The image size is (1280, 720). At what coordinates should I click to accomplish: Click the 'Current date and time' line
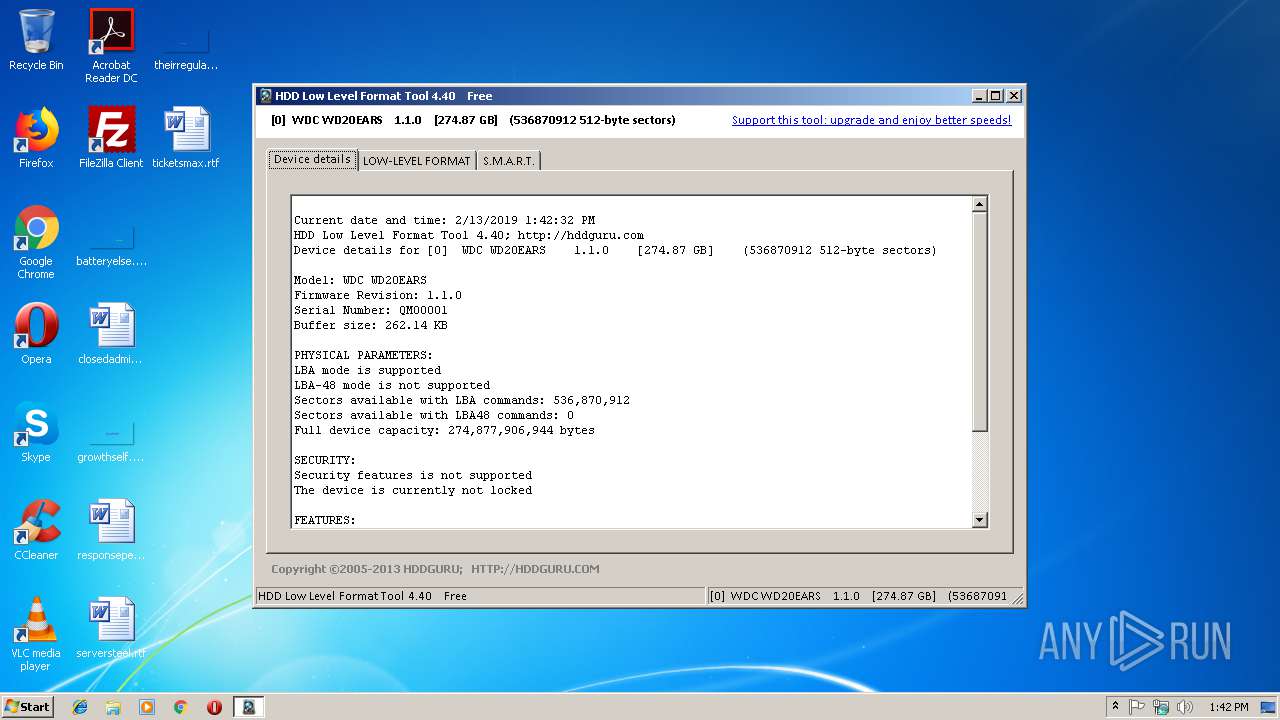coord(444,220)
